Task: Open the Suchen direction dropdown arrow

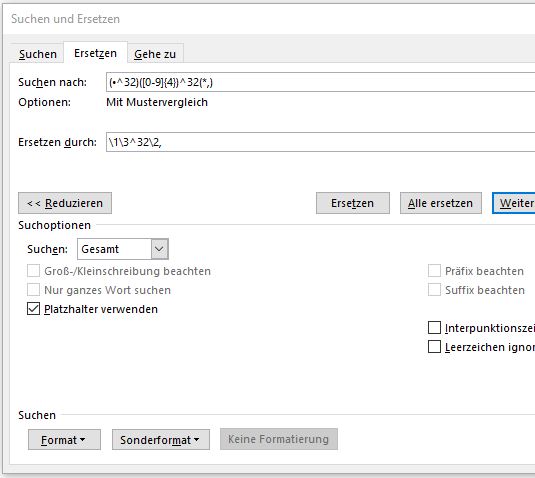Action: tap(159, 249)
